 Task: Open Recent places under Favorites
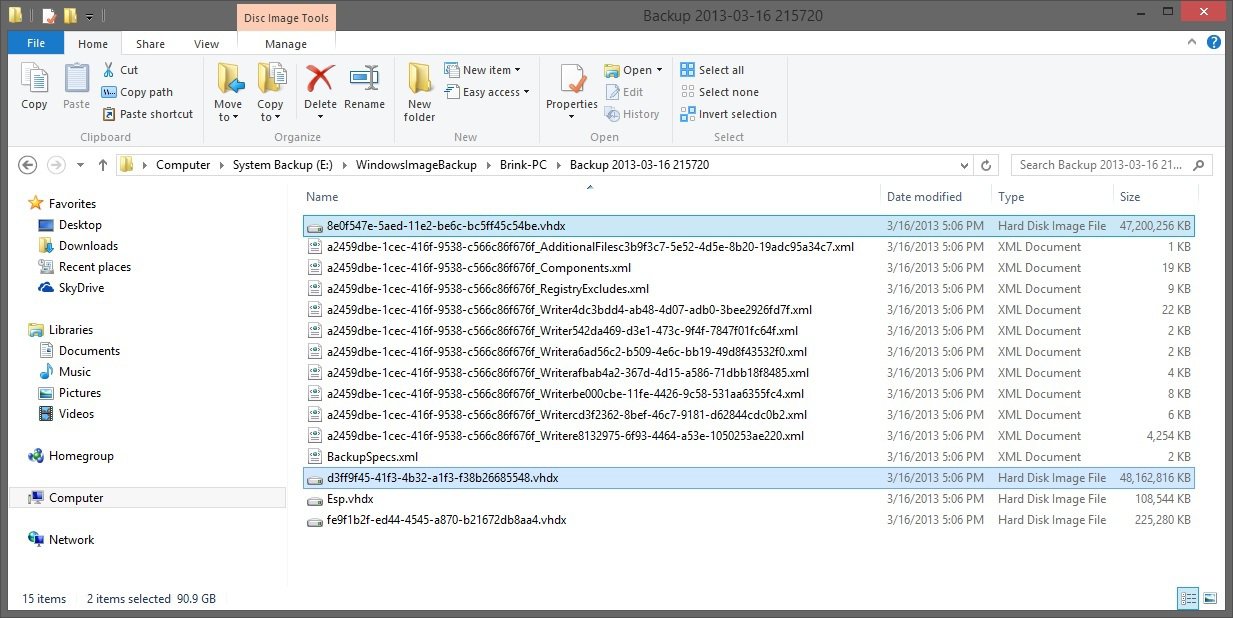(x=85, y=267)
